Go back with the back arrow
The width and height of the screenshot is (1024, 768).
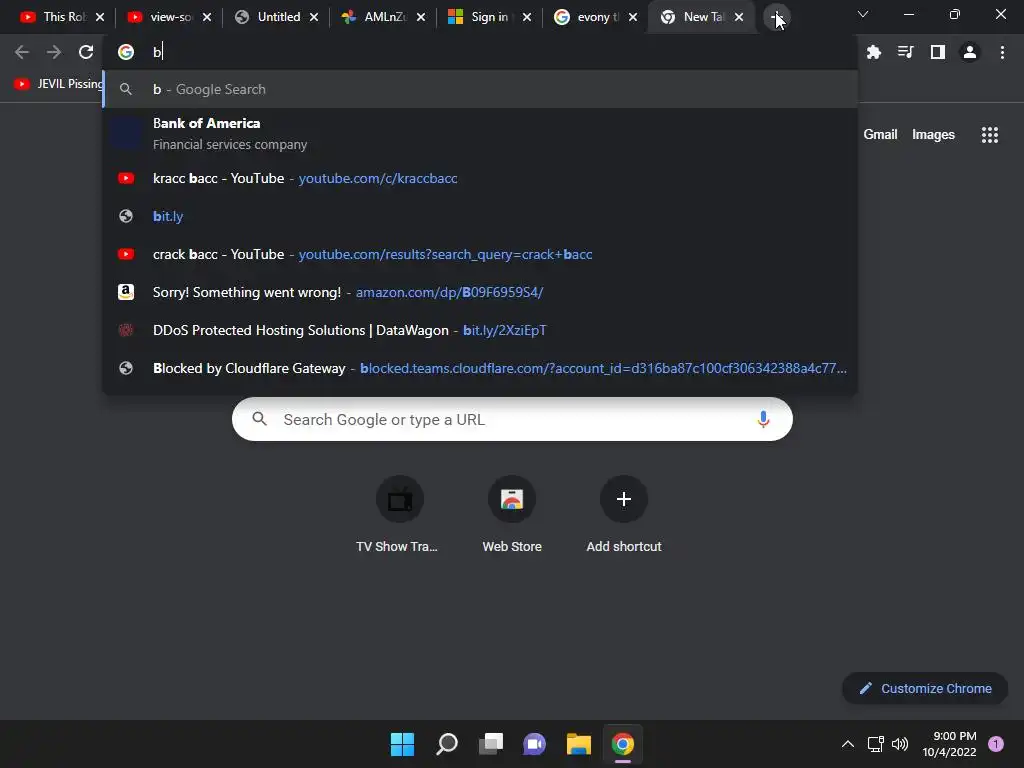pos(22,52)
